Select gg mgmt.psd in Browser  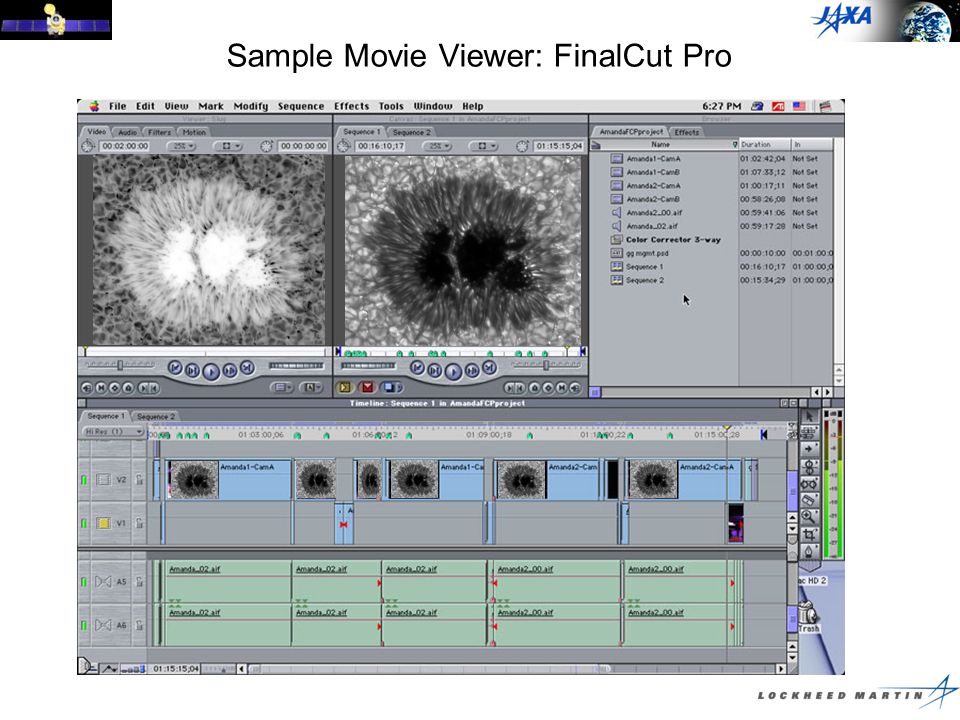point(647,253)
